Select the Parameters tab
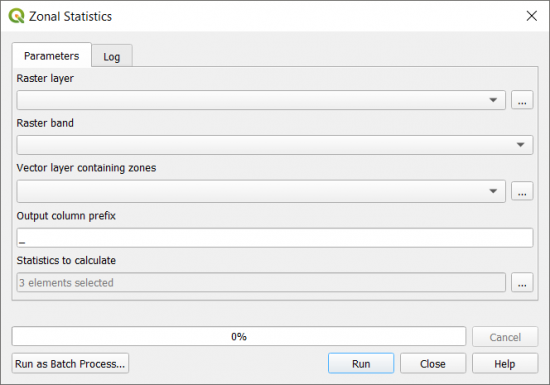Viewport: 550px width, 385px height. (52, 55)
